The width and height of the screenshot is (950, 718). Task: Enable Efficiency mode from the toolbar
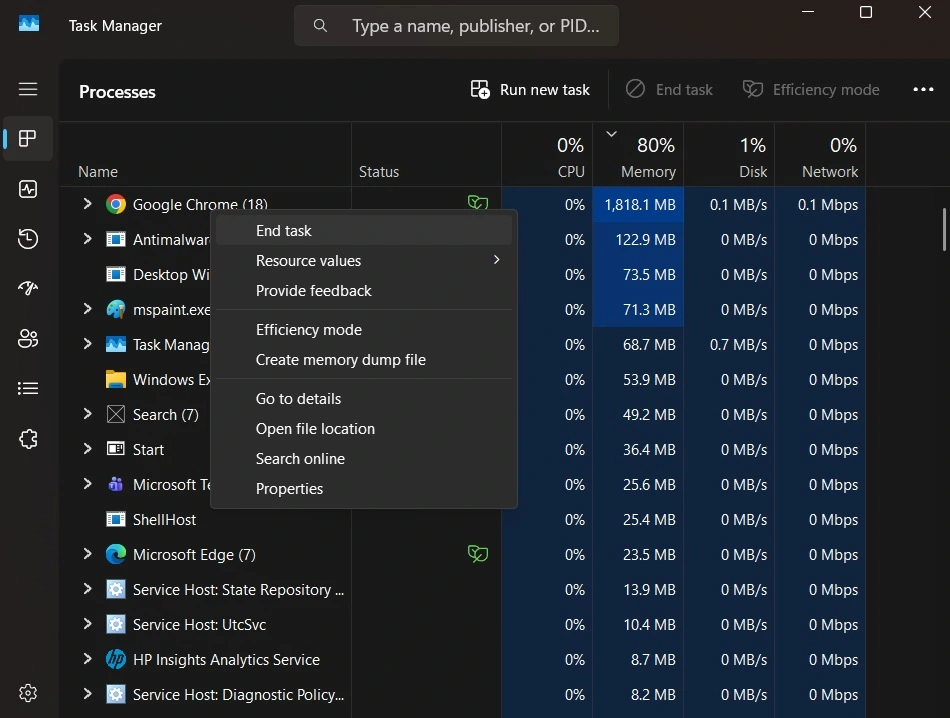[811, 89]
